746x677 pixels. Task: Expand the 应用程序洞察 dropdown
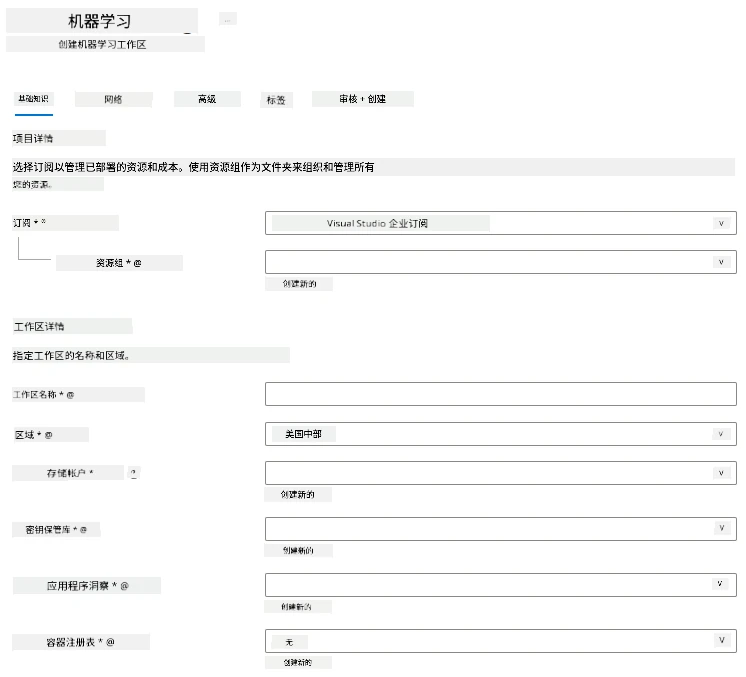coord(501,585)
